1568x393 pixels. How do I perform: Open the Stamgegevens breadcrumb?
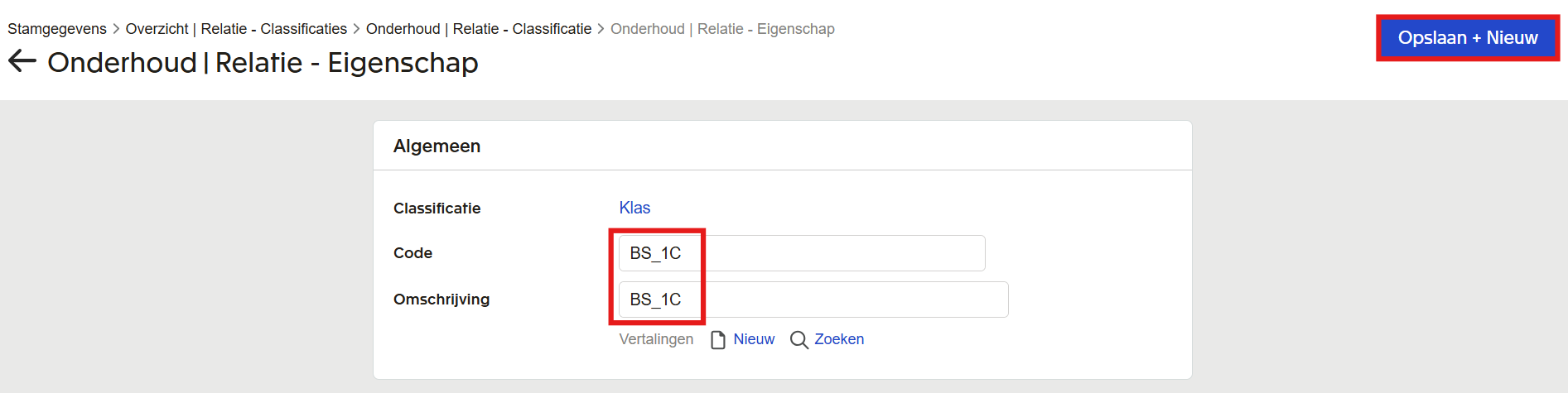[57, 29]
